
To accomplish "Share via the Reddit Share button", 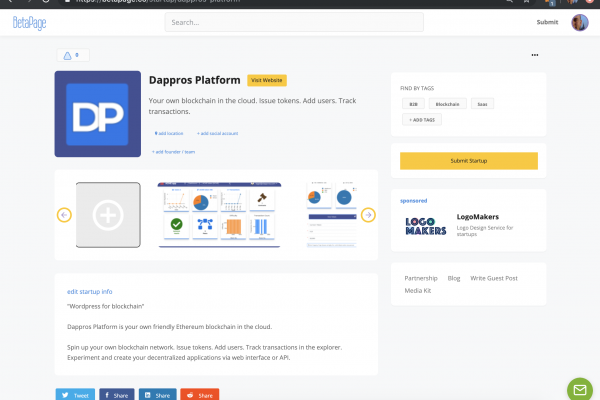I will 200,395.
